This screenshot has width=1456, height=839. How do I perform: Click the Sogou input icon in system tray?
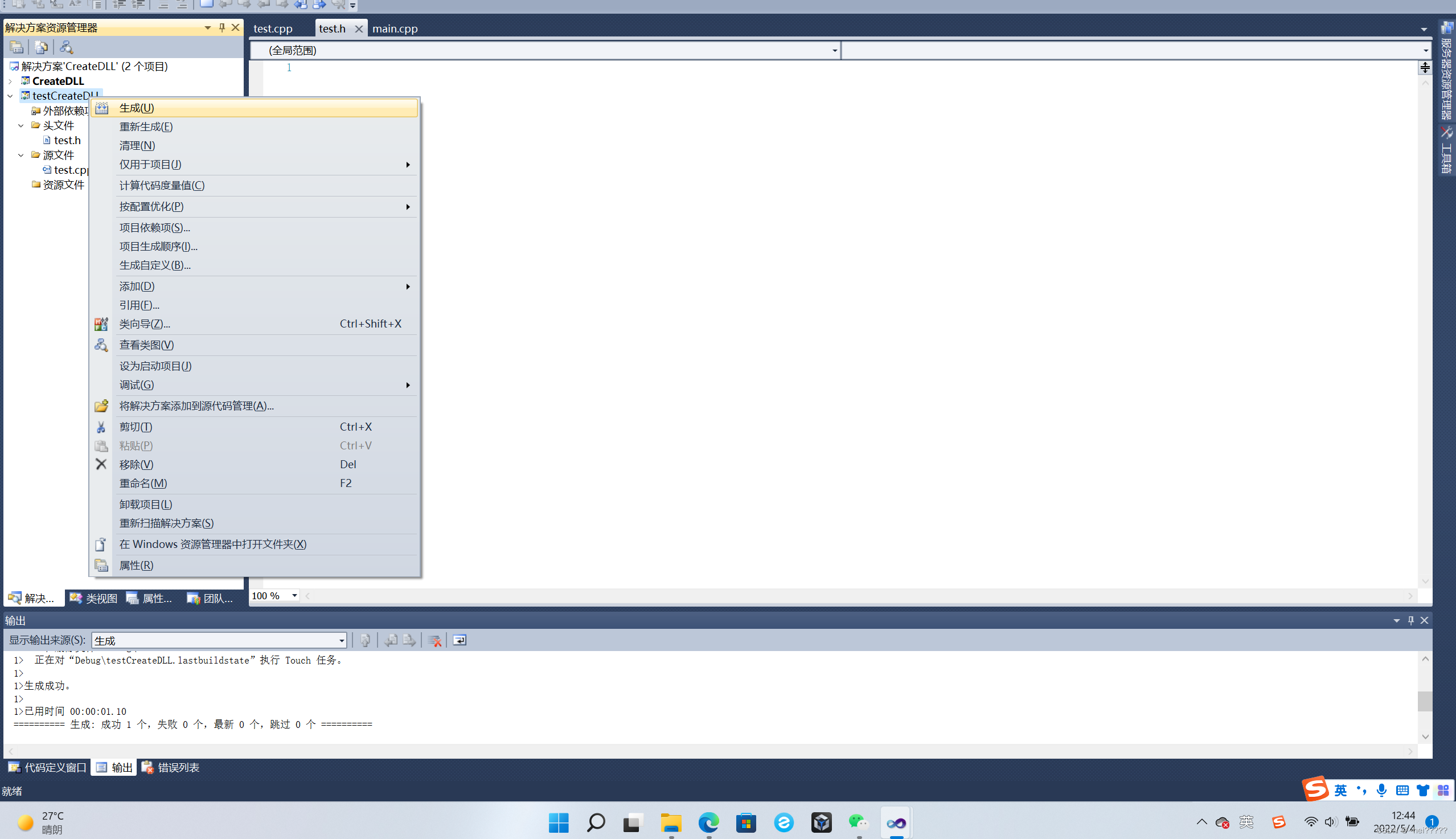click(x=1278, y=822)
